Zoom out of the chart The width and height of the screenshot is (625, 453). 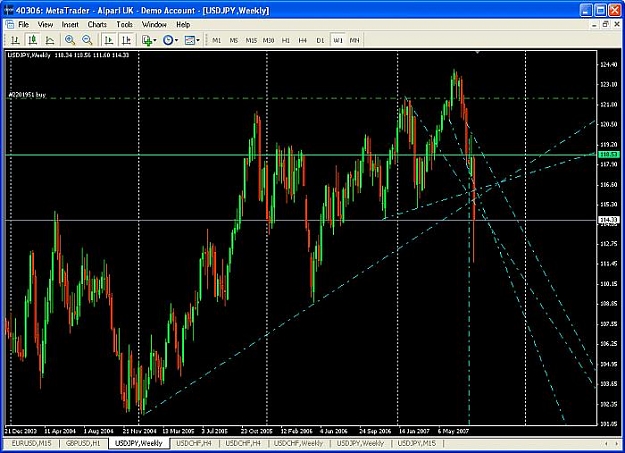tap(87, 40)
